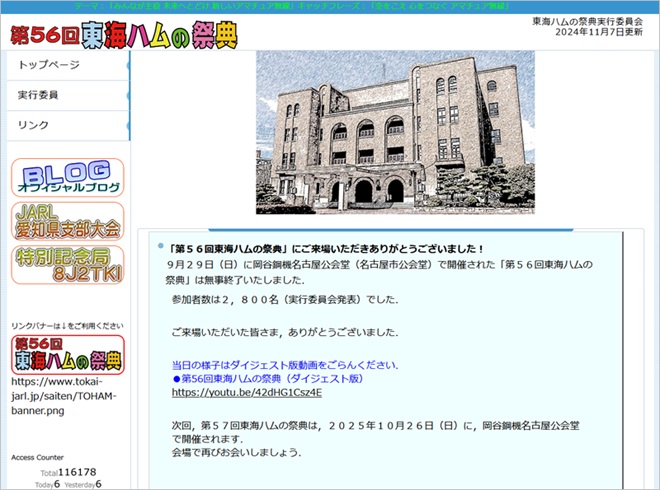Screen dimensions: 660x490
Task: Click the 第56回東海ハムの祭典 link banner in sidebar
Action: (68, 355)
